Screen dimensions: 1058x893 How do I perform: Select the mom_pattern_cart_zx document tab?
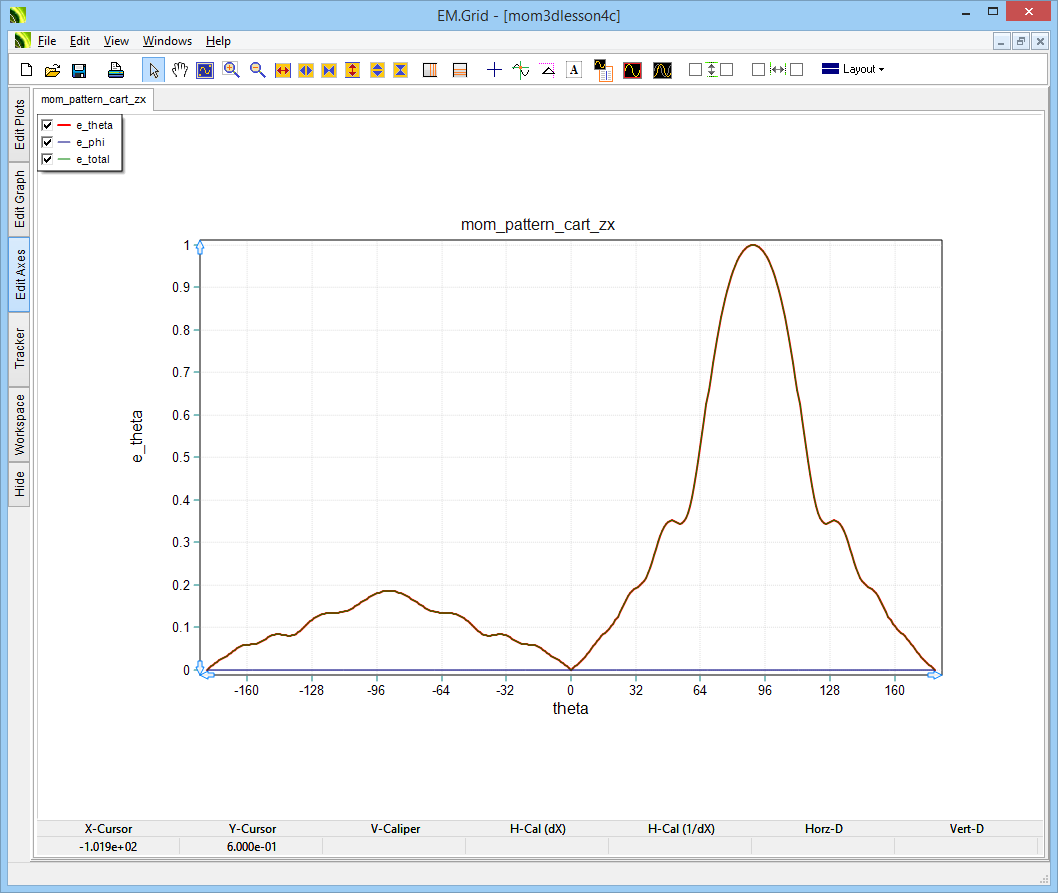[x=94, y=99]
